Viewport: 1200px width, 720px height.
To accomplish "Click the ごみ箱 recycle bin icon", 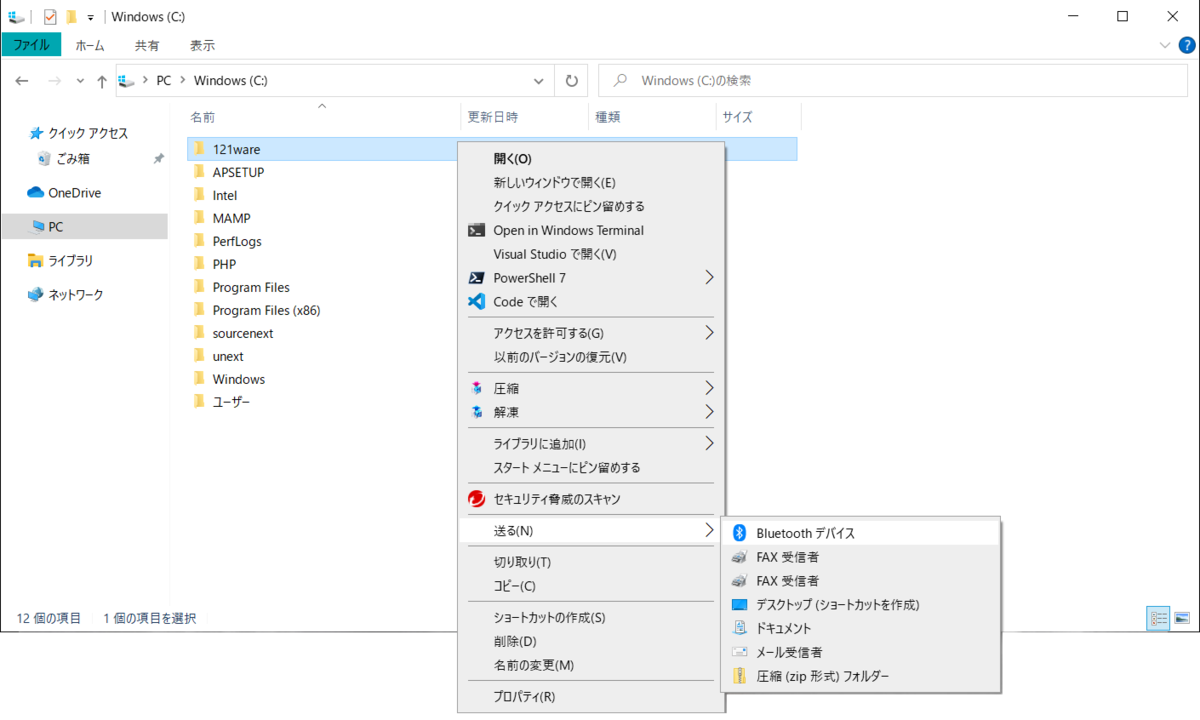I will point(43,158).
